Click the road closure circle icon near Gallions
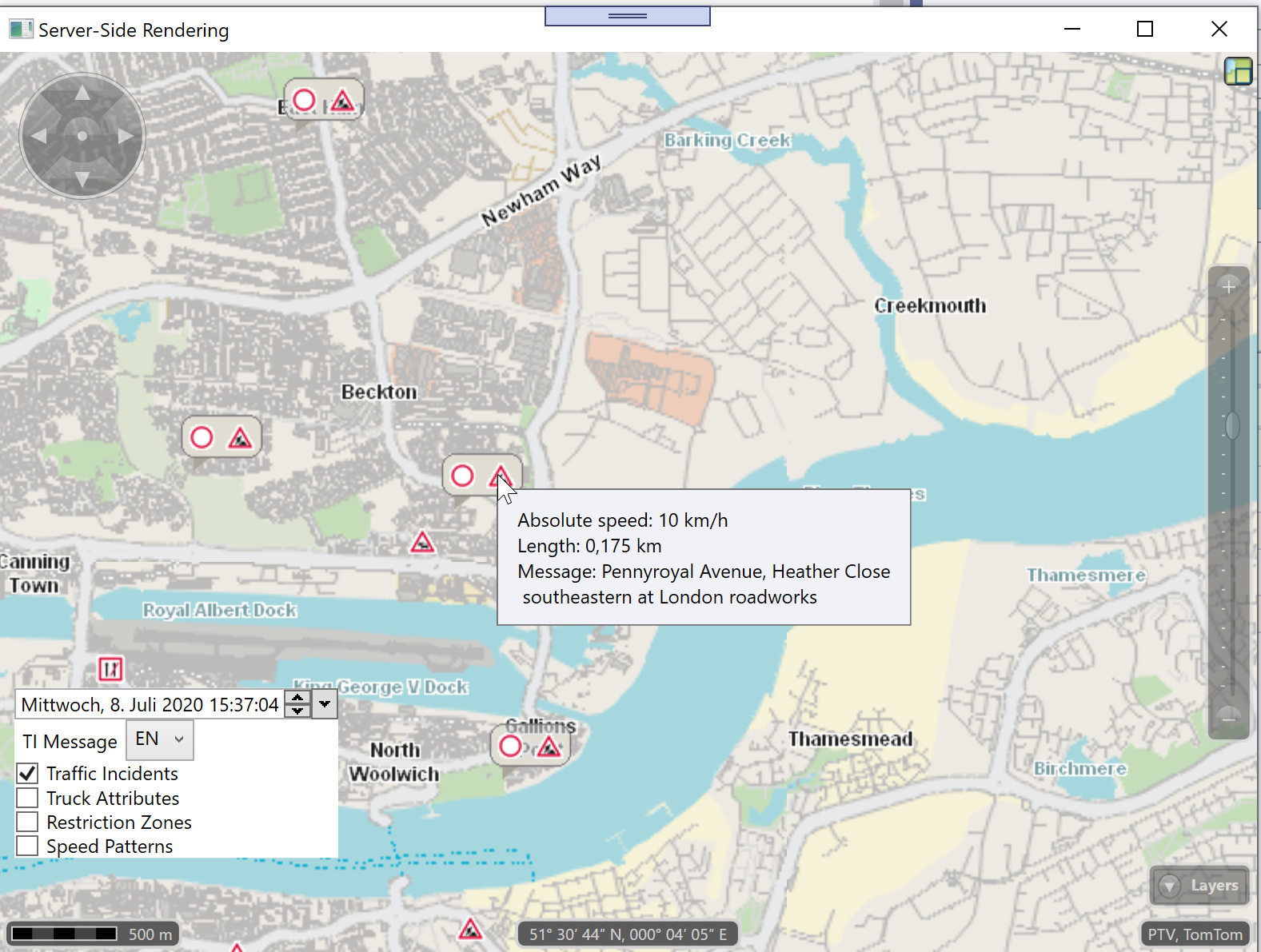The image size is (1261, 952). (510, 747)
